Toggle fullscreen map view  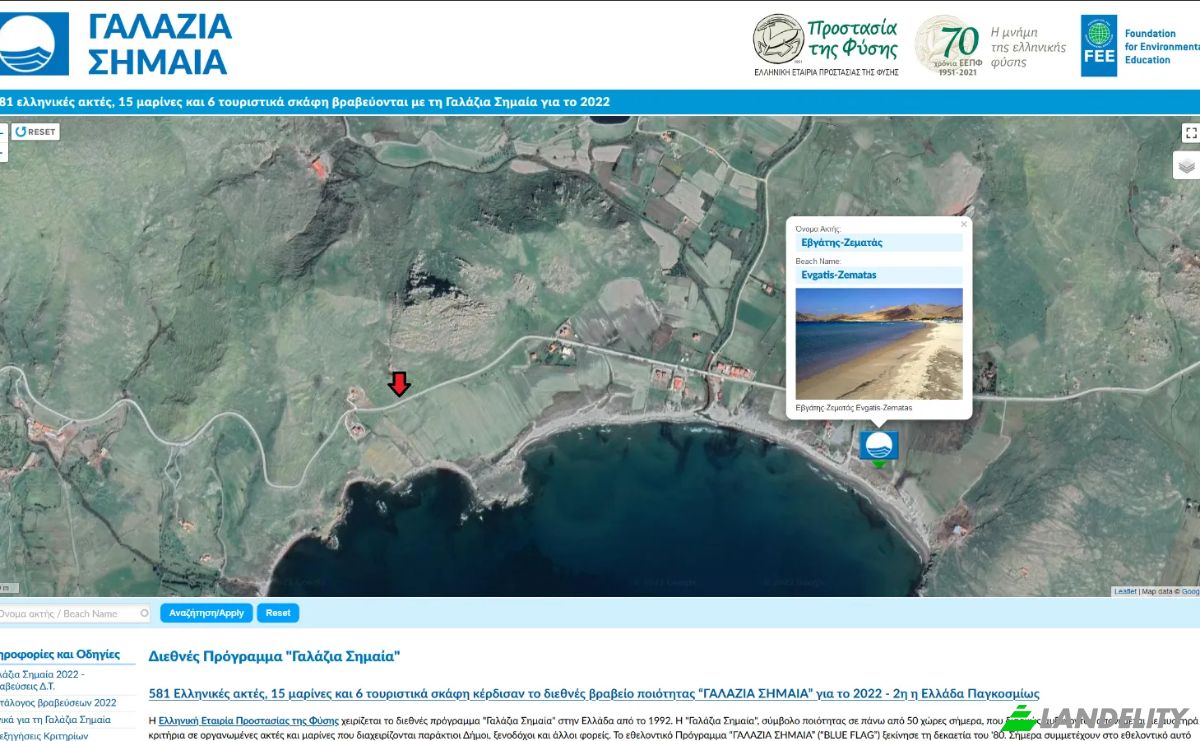pyautogui.click(x=1190, y=133)
